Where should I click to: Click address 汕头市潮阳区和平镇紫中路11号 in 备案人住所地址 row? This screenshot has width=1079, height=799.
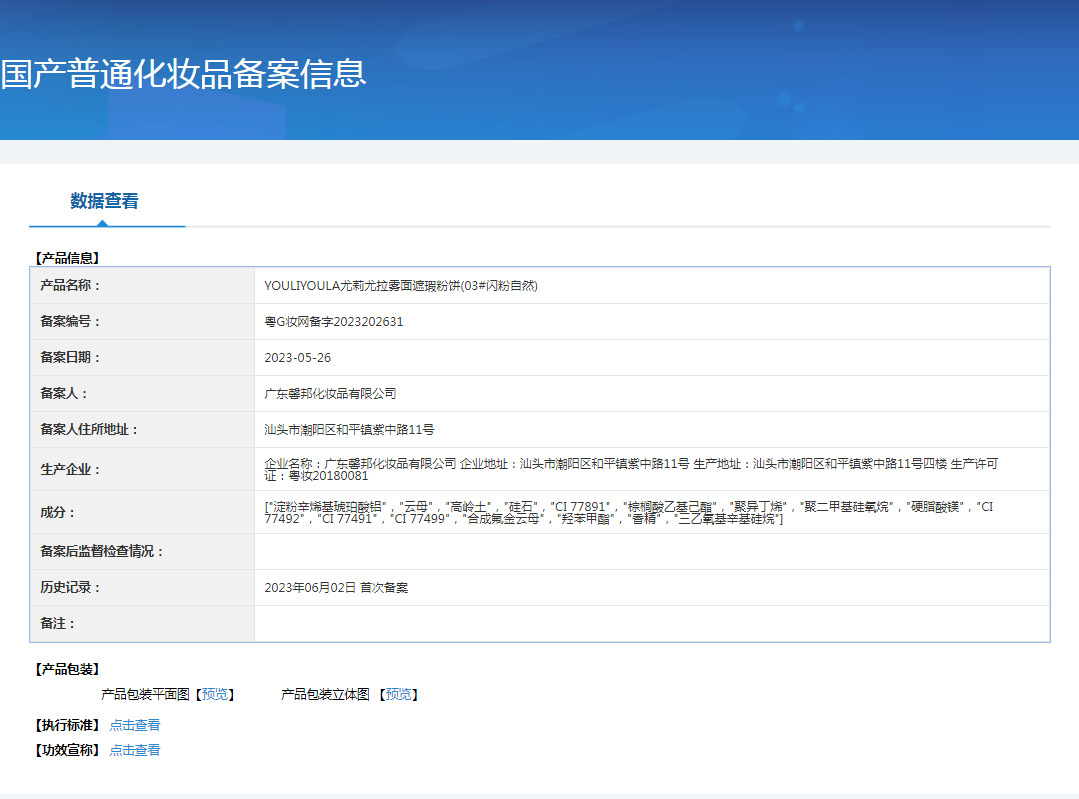[349, 429]
